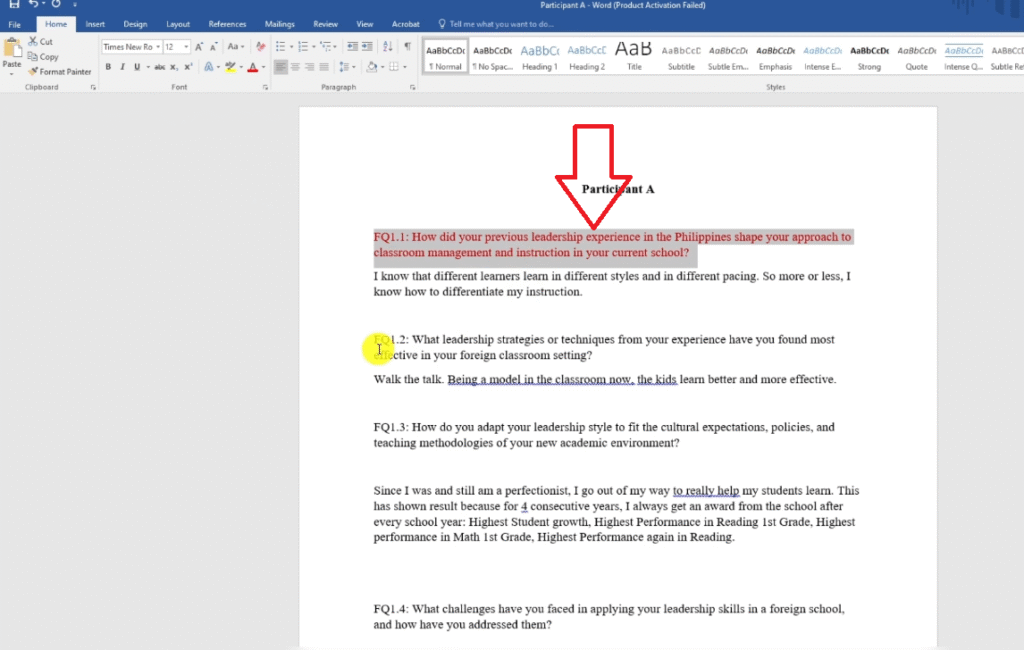This screenshot has width=1024, height=650.
Task: Switch to the Insert tab
Action: pos(95,24)
